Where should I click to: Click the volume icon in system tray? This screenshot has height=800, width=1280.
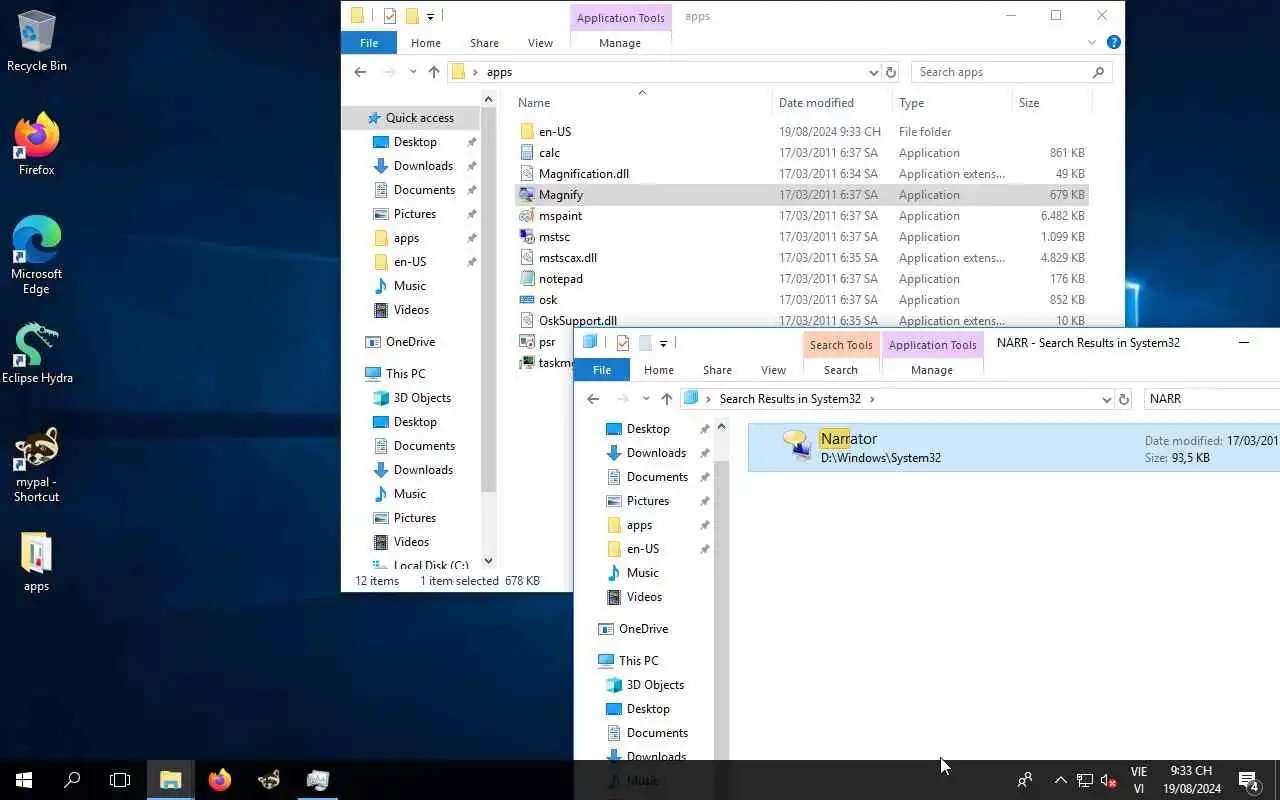1108,780
